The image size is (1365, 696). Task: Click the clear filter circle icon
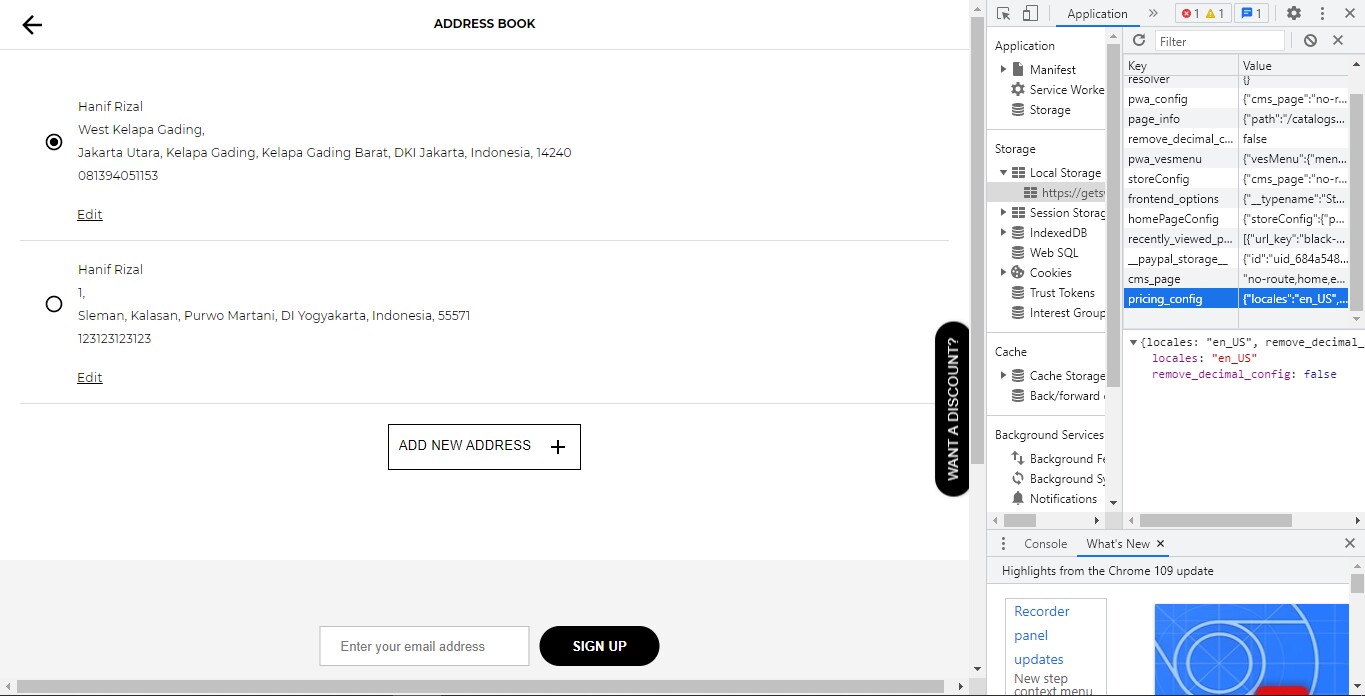point(1310,40)
